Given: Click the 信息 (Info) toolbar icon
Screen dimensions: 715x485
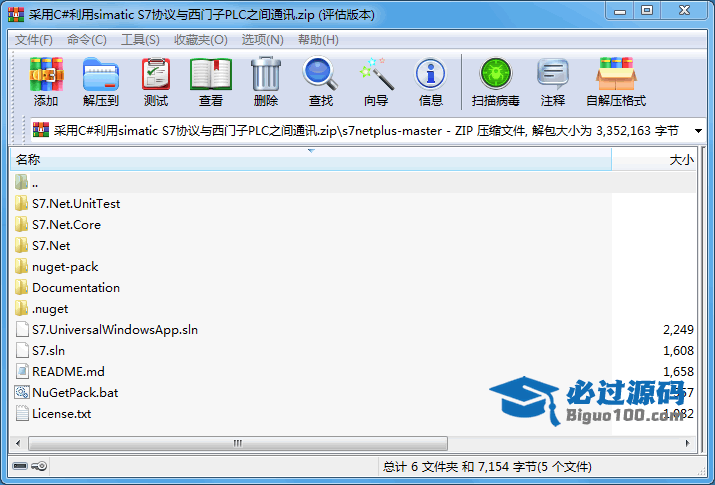Looking at the screenshot, I should pyautogui.click(x=430, y=74).
